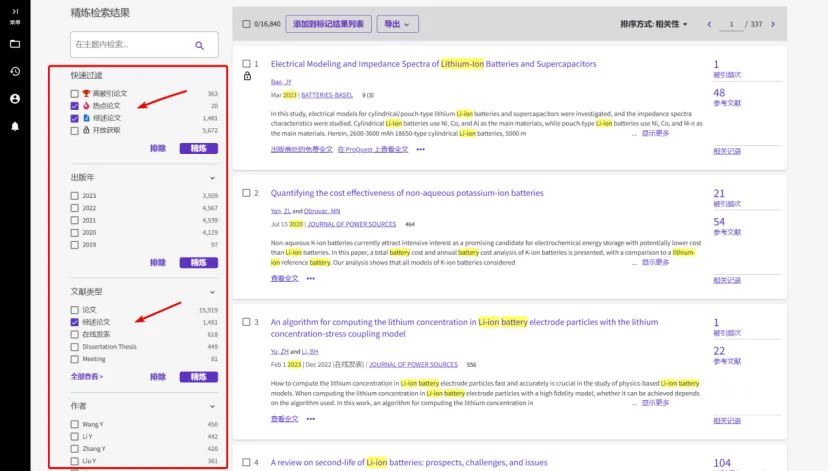Open BATTERIES-BASEL journal link
The height and width of the screenshot is (471, 829).
[x=327, y=95]
